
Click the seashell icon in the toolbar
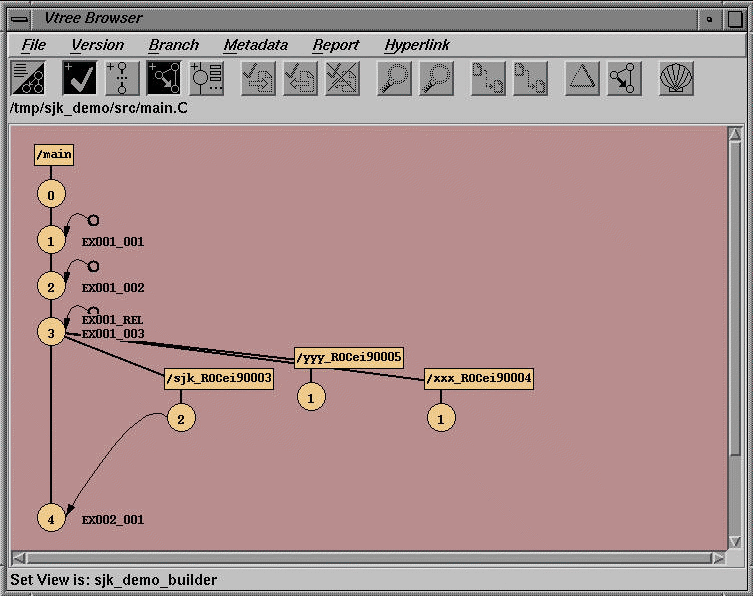676,78
